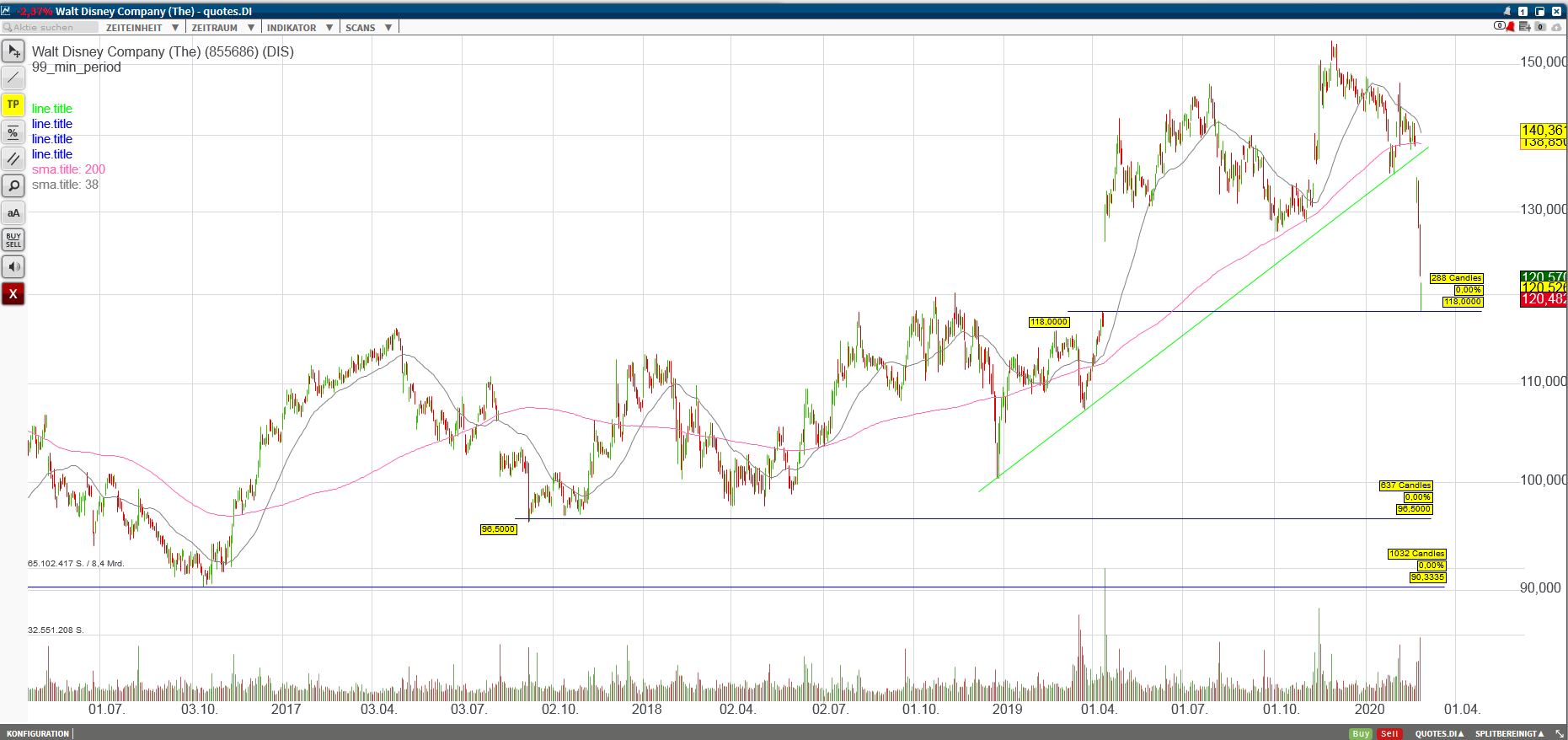Click the 90,3335 line value label
Image resolution: width=1568 pixels, height=740 pixels.
(x=1427, y=577)
